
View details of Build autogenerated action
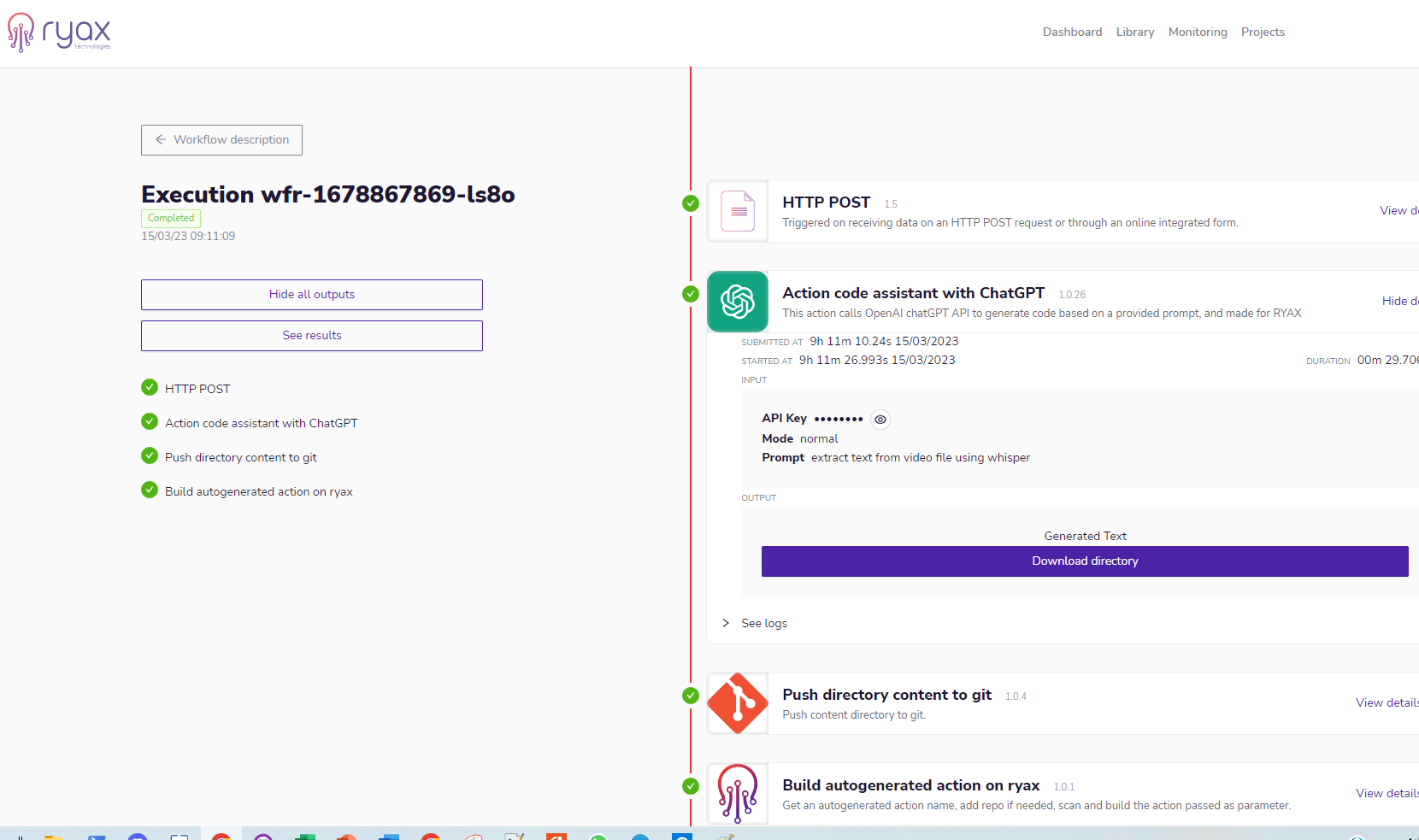(1387, 793)
